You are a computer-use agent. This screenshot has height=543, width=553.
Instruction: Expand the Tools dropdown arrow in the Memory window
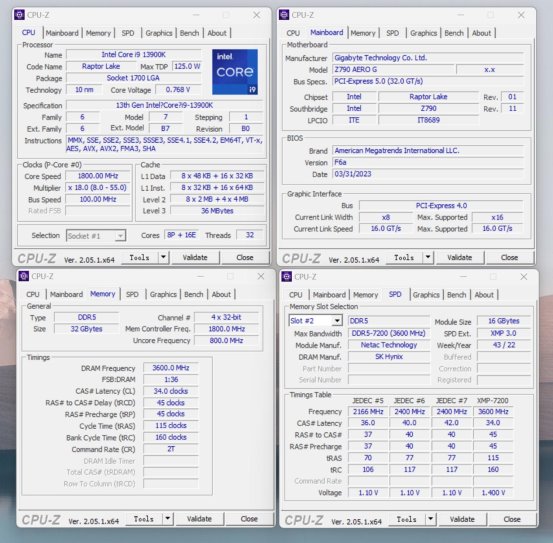coord(168,519)
